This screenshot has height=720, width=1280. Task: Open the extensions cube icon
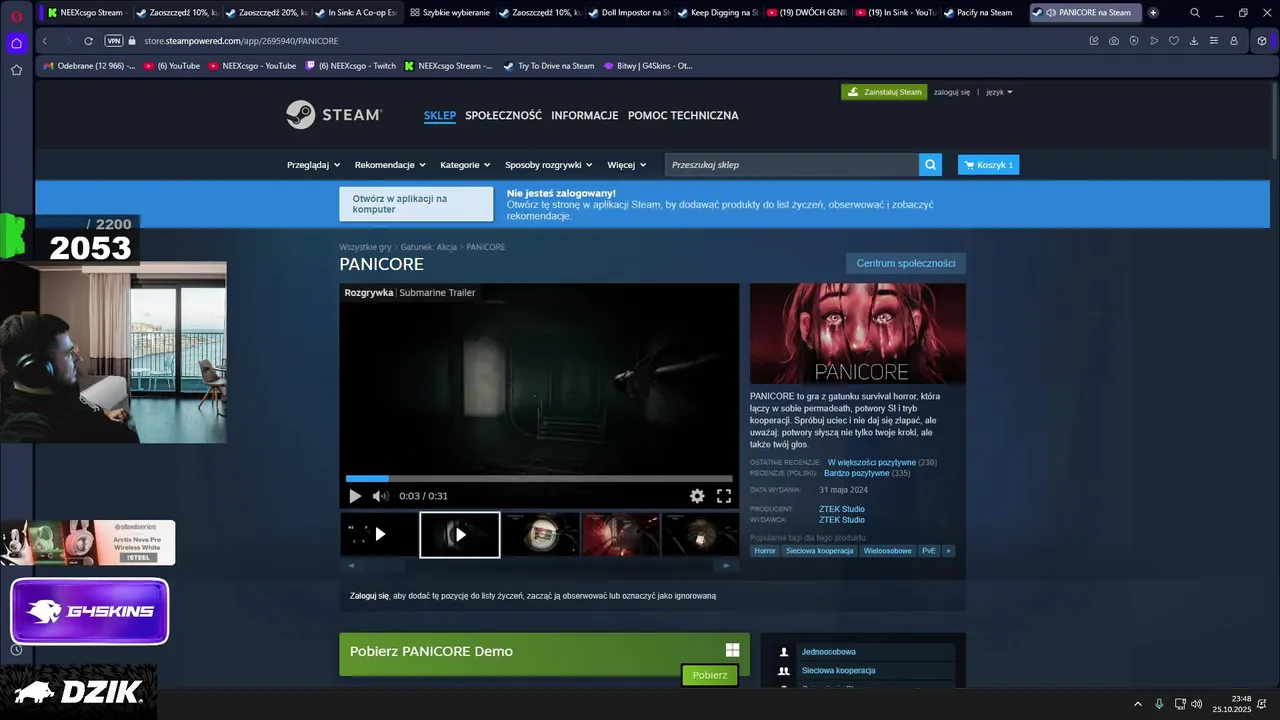(x=1262, y=41)
